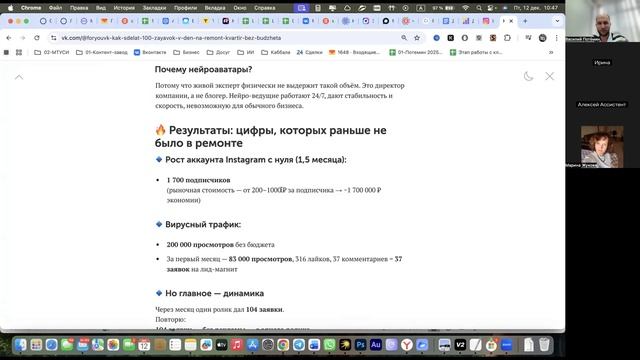This screenshot has height=360, width=640.
Task: Launch Finder from the dock
Action: pos(20,345)
